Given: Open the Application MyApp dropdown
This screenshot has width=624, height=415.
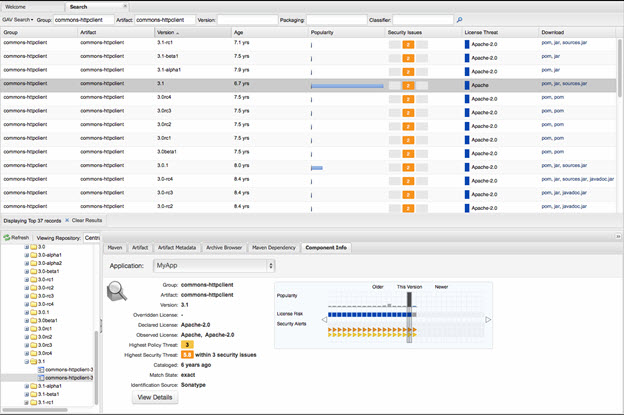Looking at the screenshot, I should pyautogui.click(x=213, y=266).
